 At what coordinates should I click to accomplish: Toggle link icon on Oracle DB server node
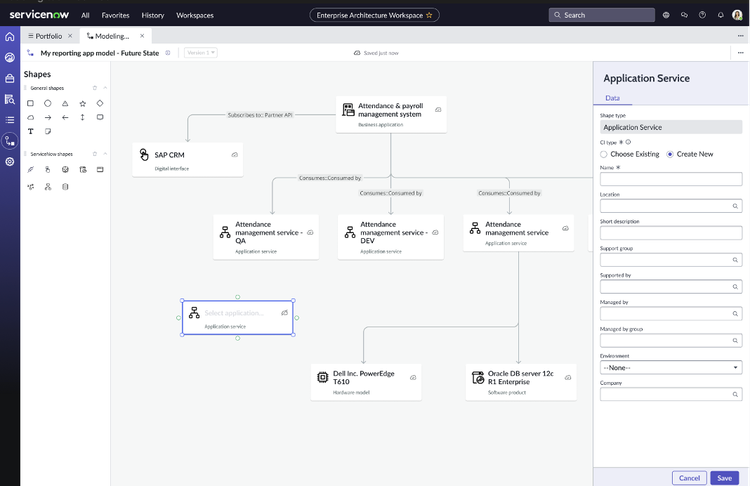coord(568,377)
